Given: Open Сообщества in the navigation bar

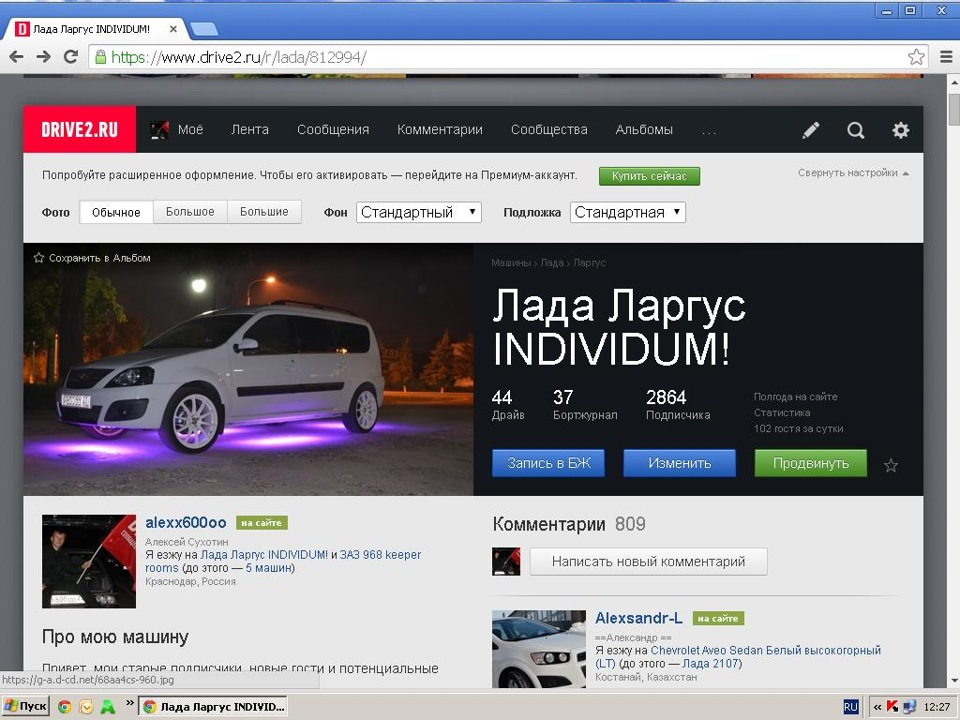Looking at the screenshot, I should [x=549, y=130].
